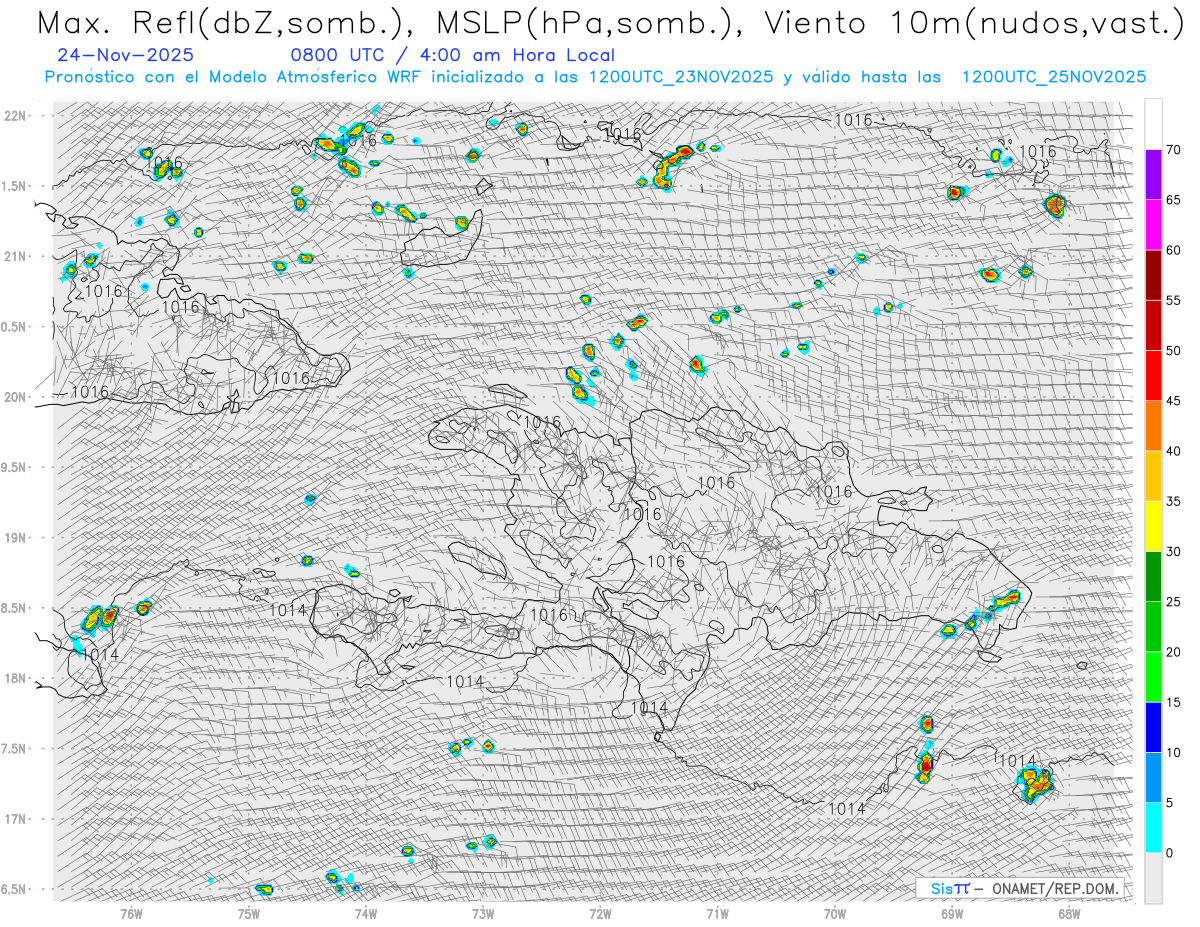Image resolution: width=1200 pixels, height=927 pixels.
Task: Select the '71W' longitude axis label
Action: point(717,913)
